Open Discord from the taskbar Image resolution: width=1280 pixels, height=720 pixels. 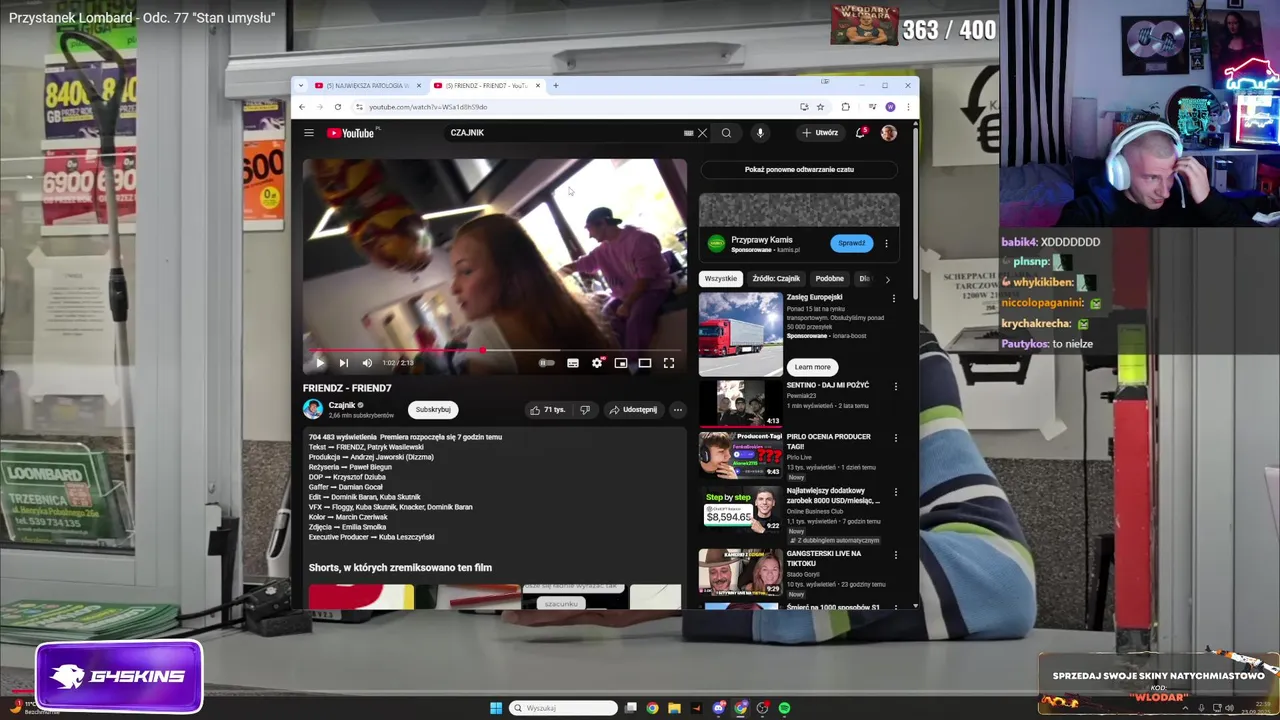(x=719, y=708)
